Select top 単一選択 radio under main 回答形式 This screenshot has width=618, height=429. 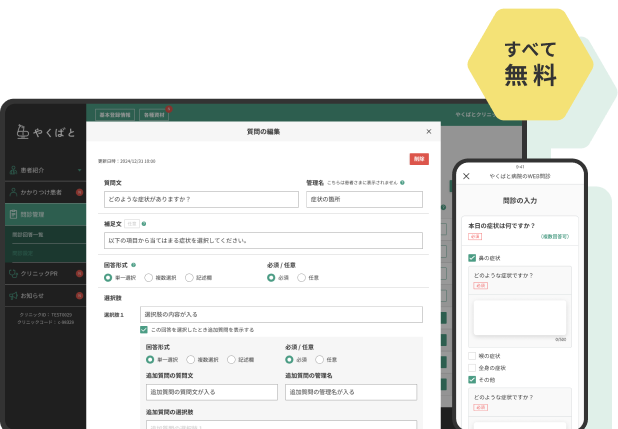[108, 278]
